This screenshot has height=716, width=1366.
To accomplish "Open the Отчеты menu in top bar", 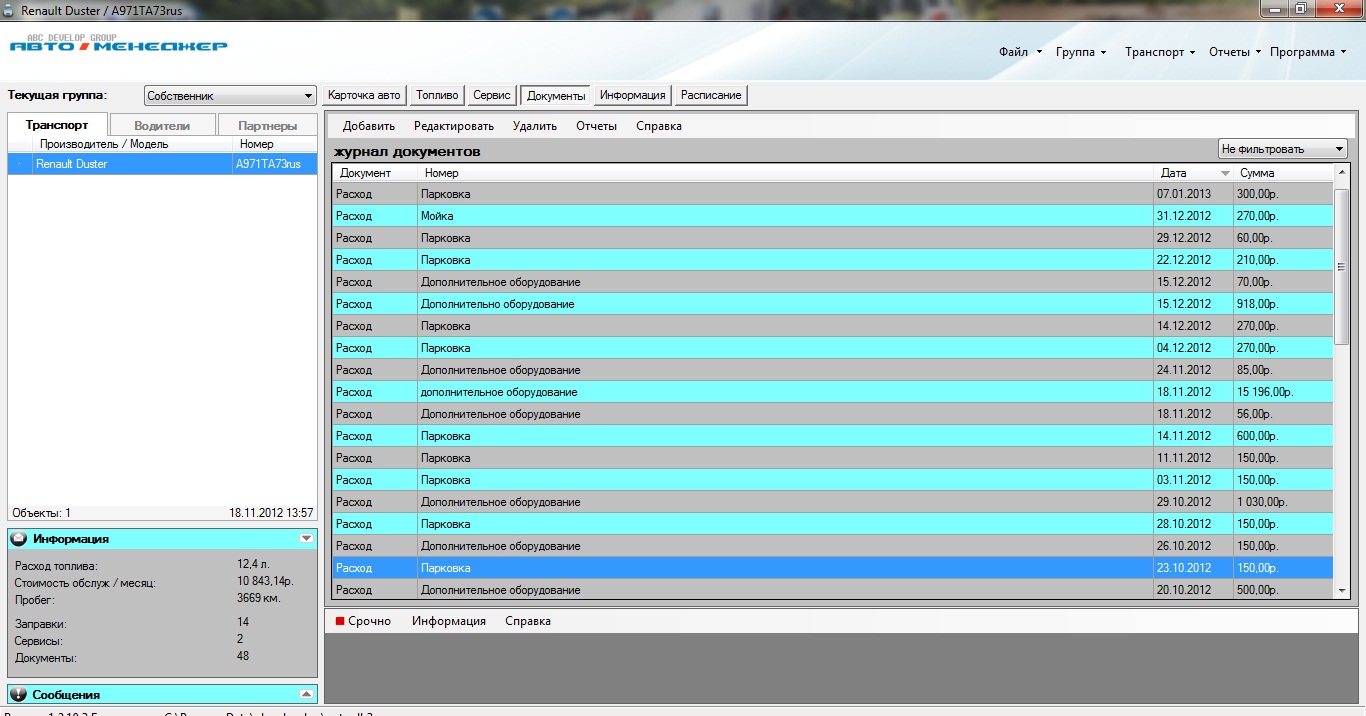I will 1234,52.
